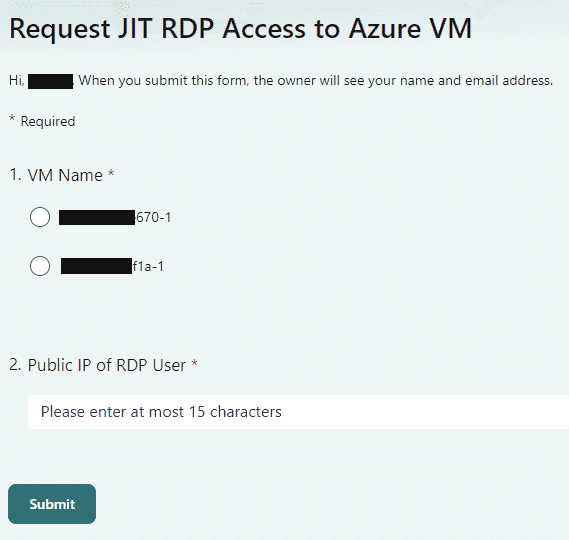This screenshot has height=540, width=569.
Task: Select the radio button for VM ending f1a-1
Action: click(x=40, y=266)
